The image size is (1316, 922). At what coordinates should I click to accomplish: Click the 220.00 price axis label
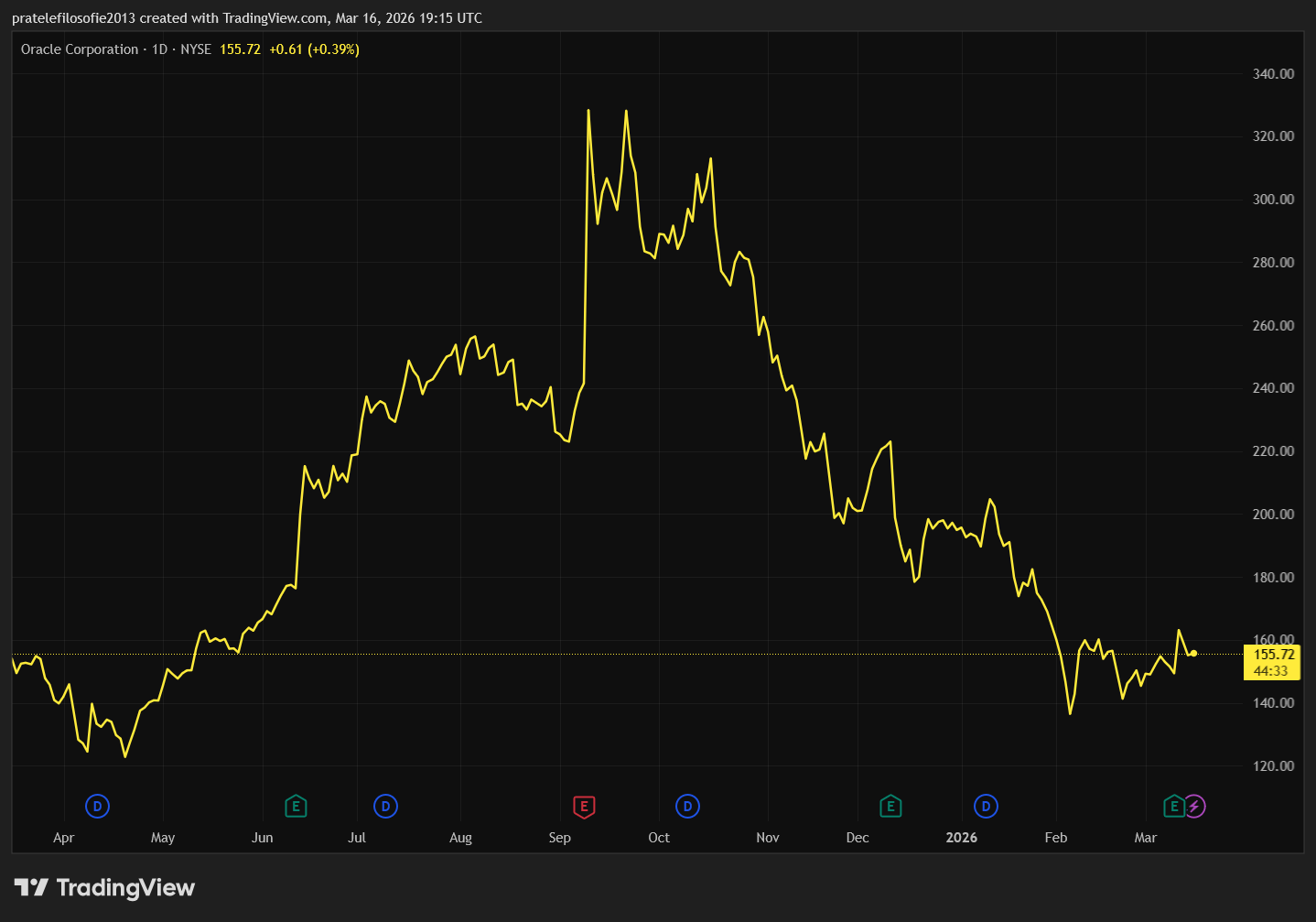(1274, 451)
